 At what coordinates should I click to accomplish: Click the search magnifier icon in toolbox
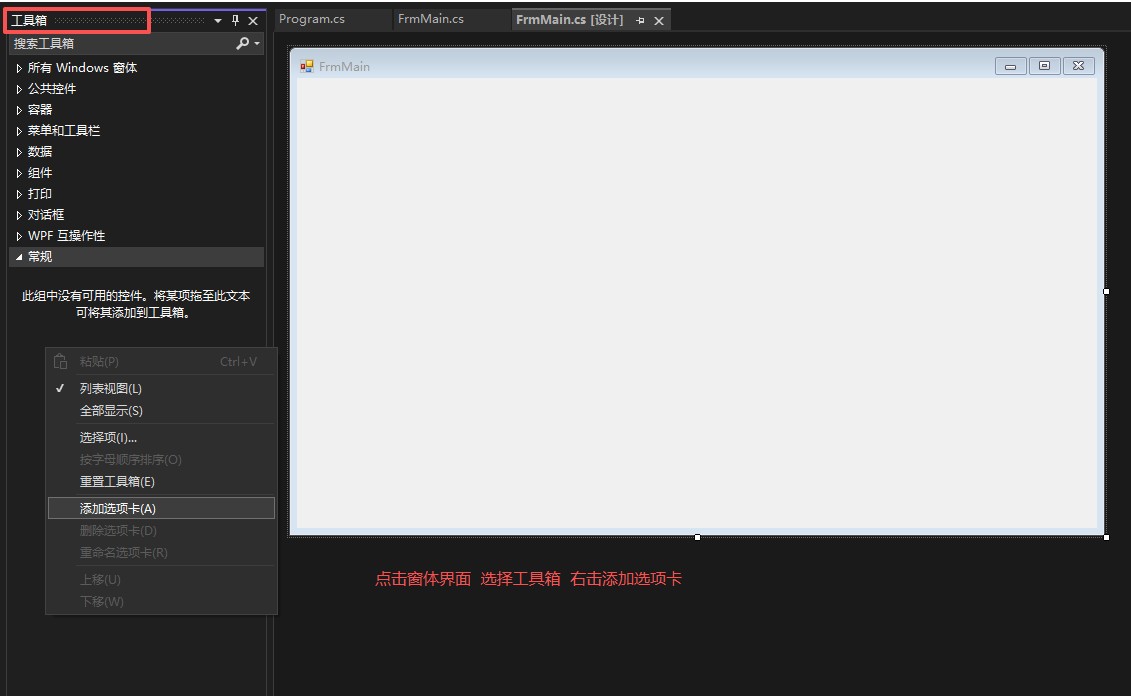click(x=242, y=43)
